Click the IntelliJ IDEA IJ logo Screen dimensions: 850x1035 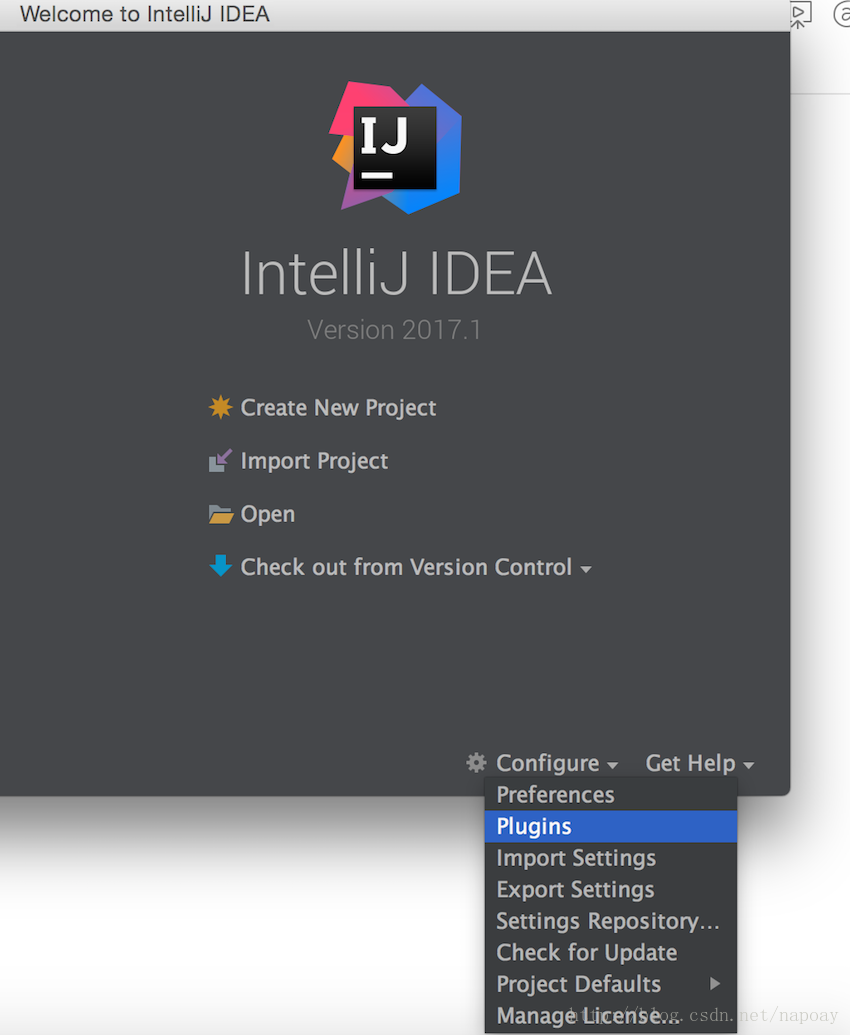[395, 147]
